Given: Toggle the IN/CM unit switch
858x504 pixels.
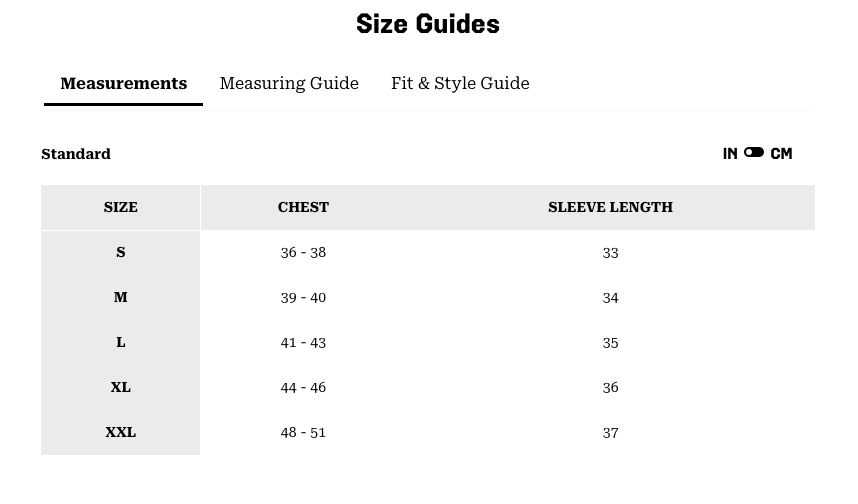Looking at the screenshot, I should [754, 153].
